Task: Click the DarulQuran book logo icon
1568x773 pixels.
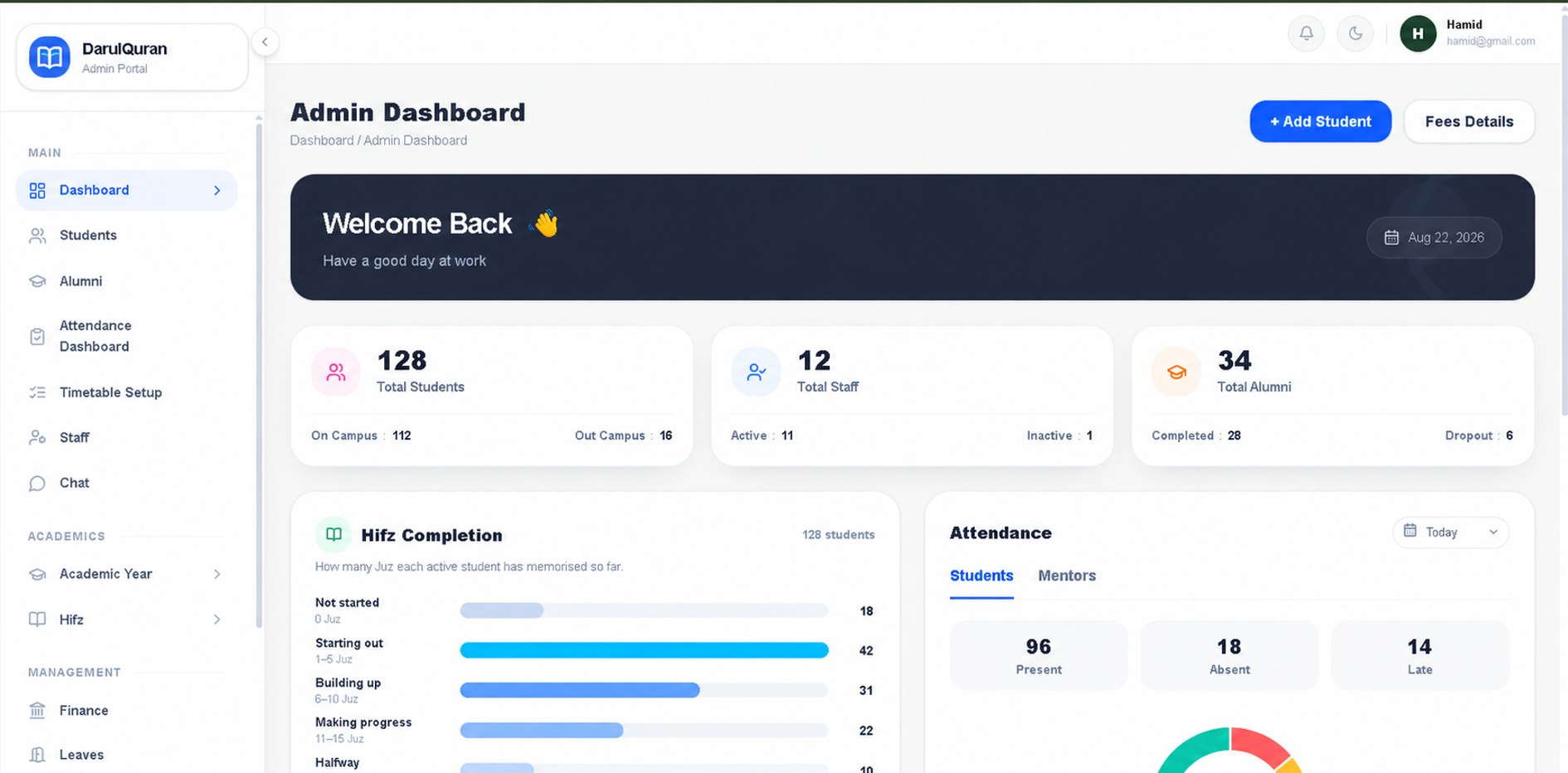Action: point(50,57)
